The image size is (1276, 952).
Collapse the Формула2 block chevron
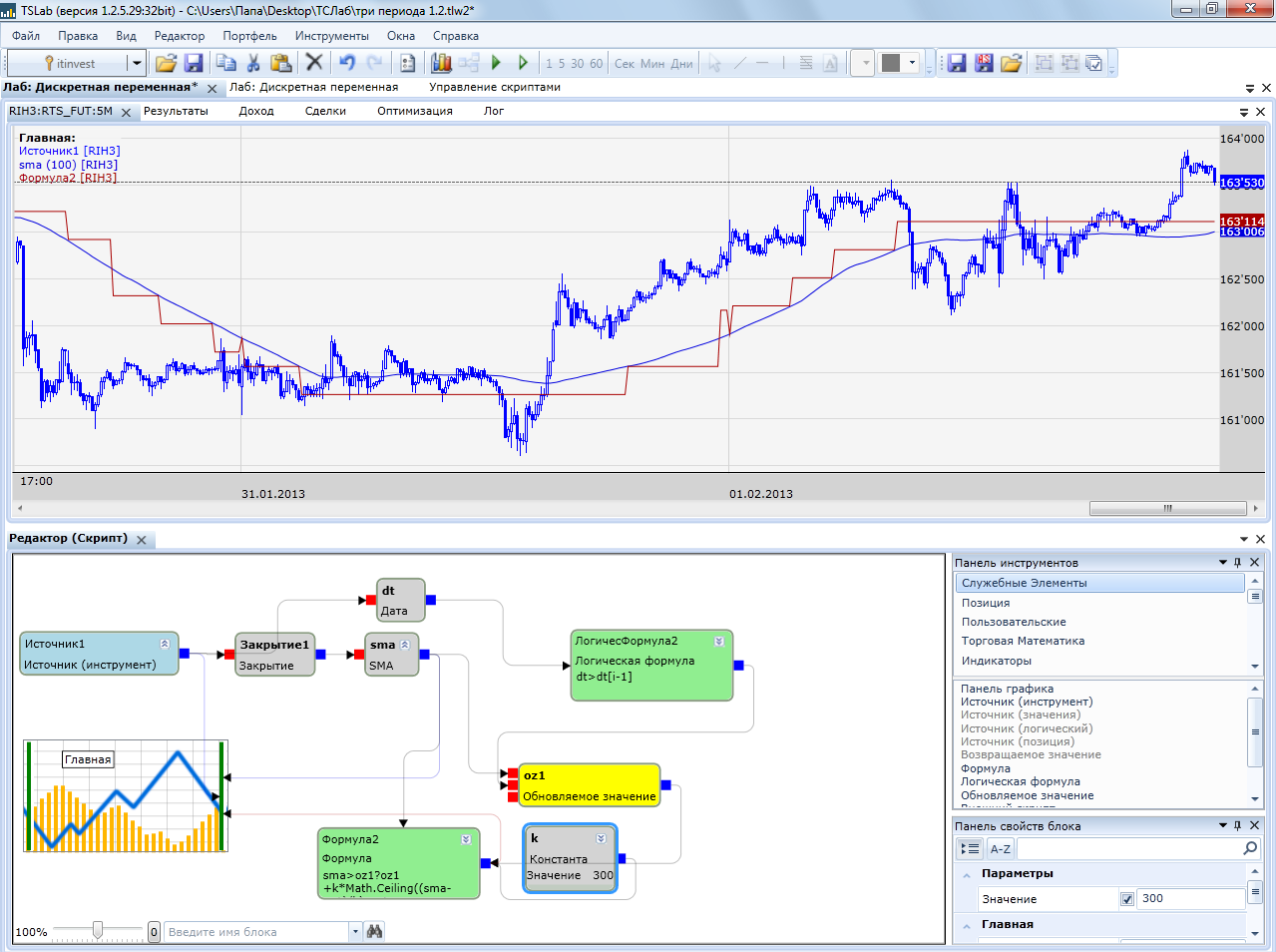[466, 839]
